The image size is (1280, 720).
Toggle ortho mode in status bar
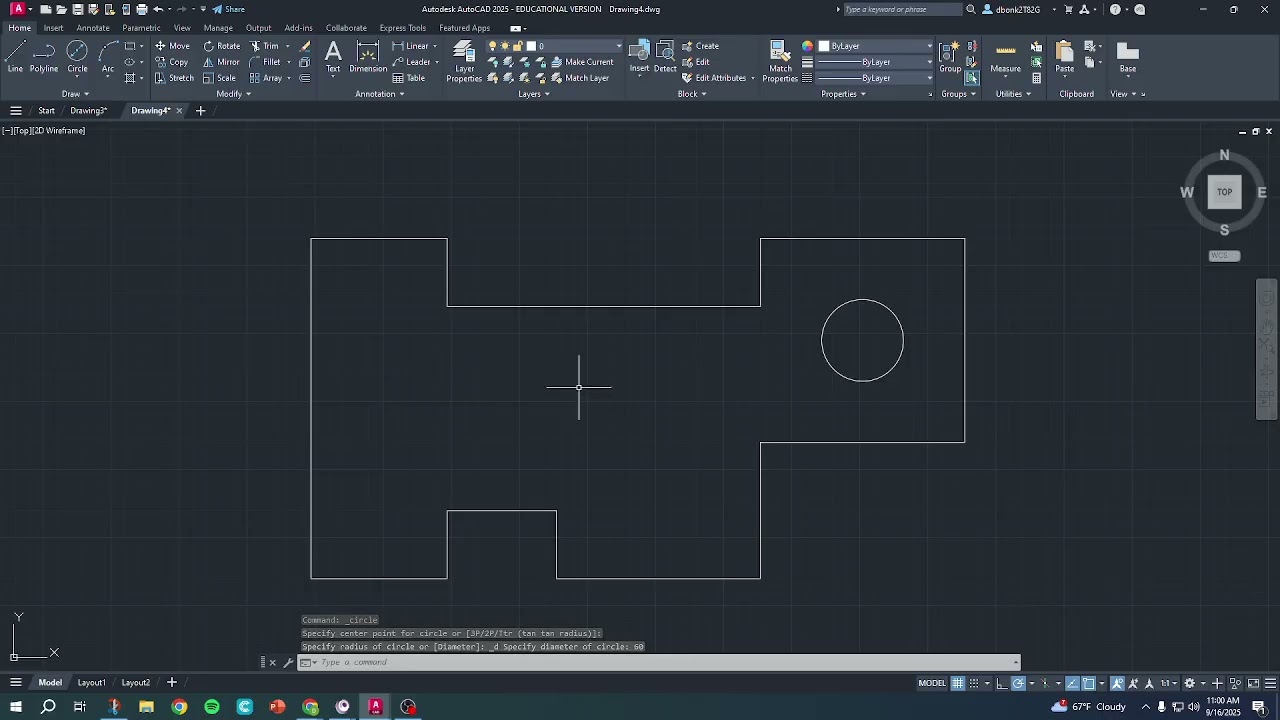point(1002,683)
